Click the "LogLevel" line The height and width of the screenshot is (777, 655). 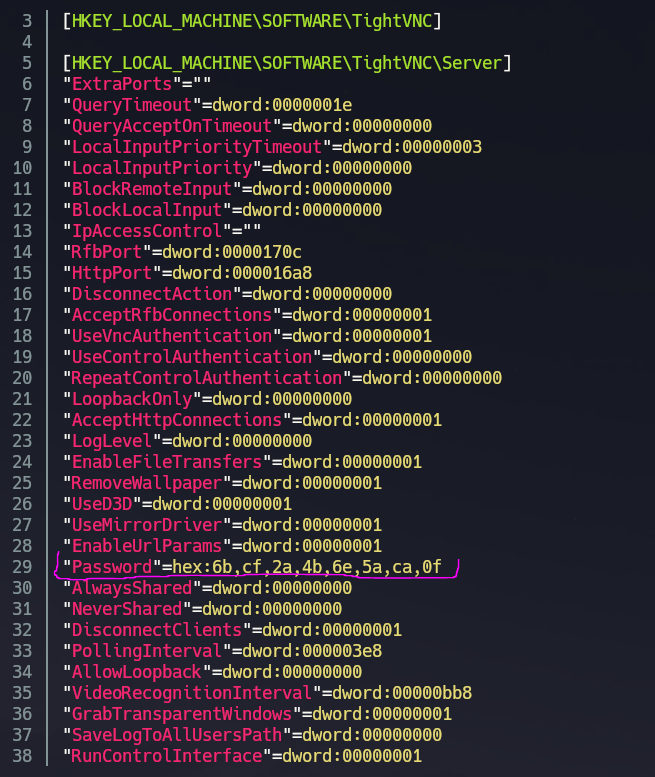pyautogui.click(x=187, y=441)
